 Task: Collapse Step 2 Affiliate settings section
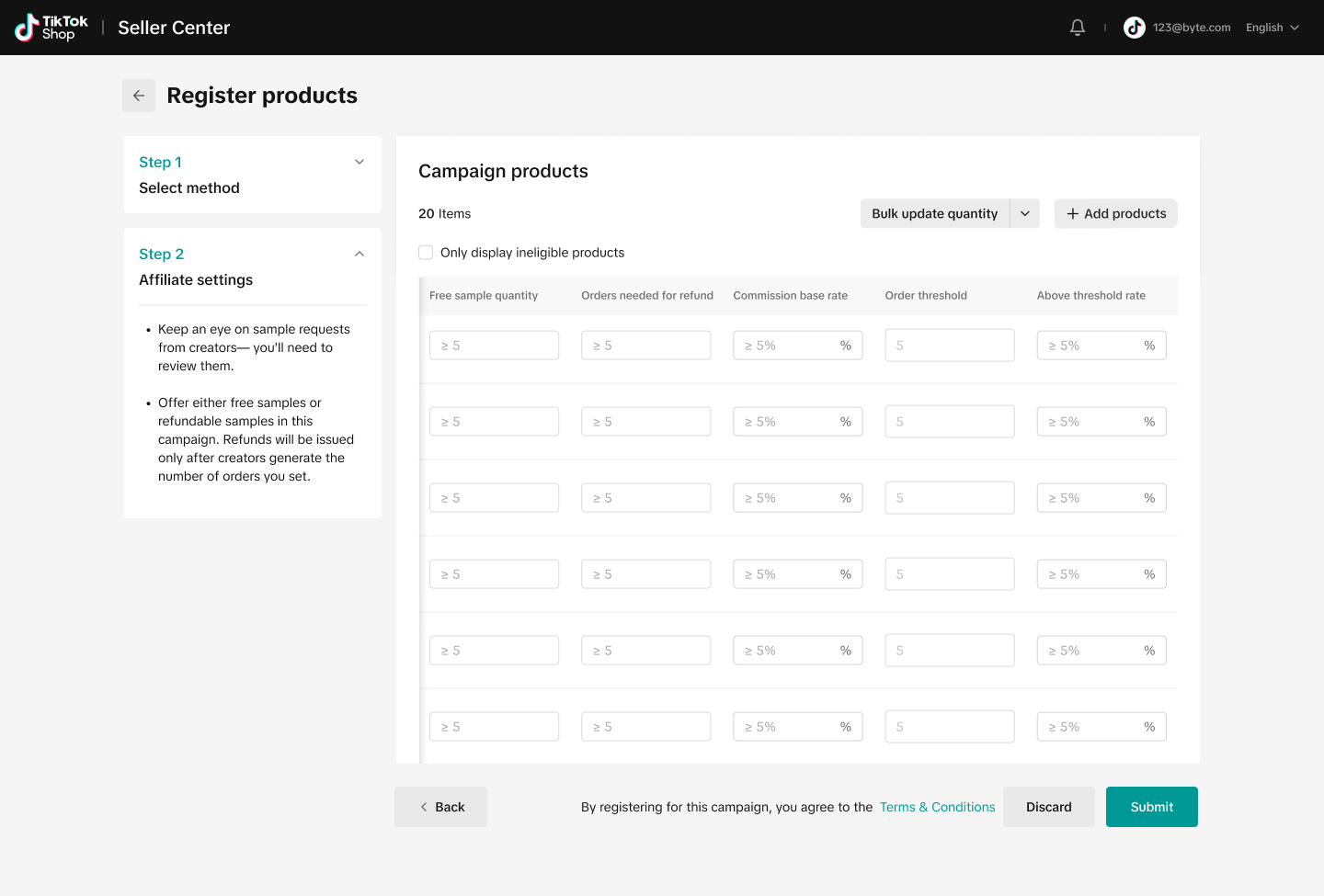(360, 254)
